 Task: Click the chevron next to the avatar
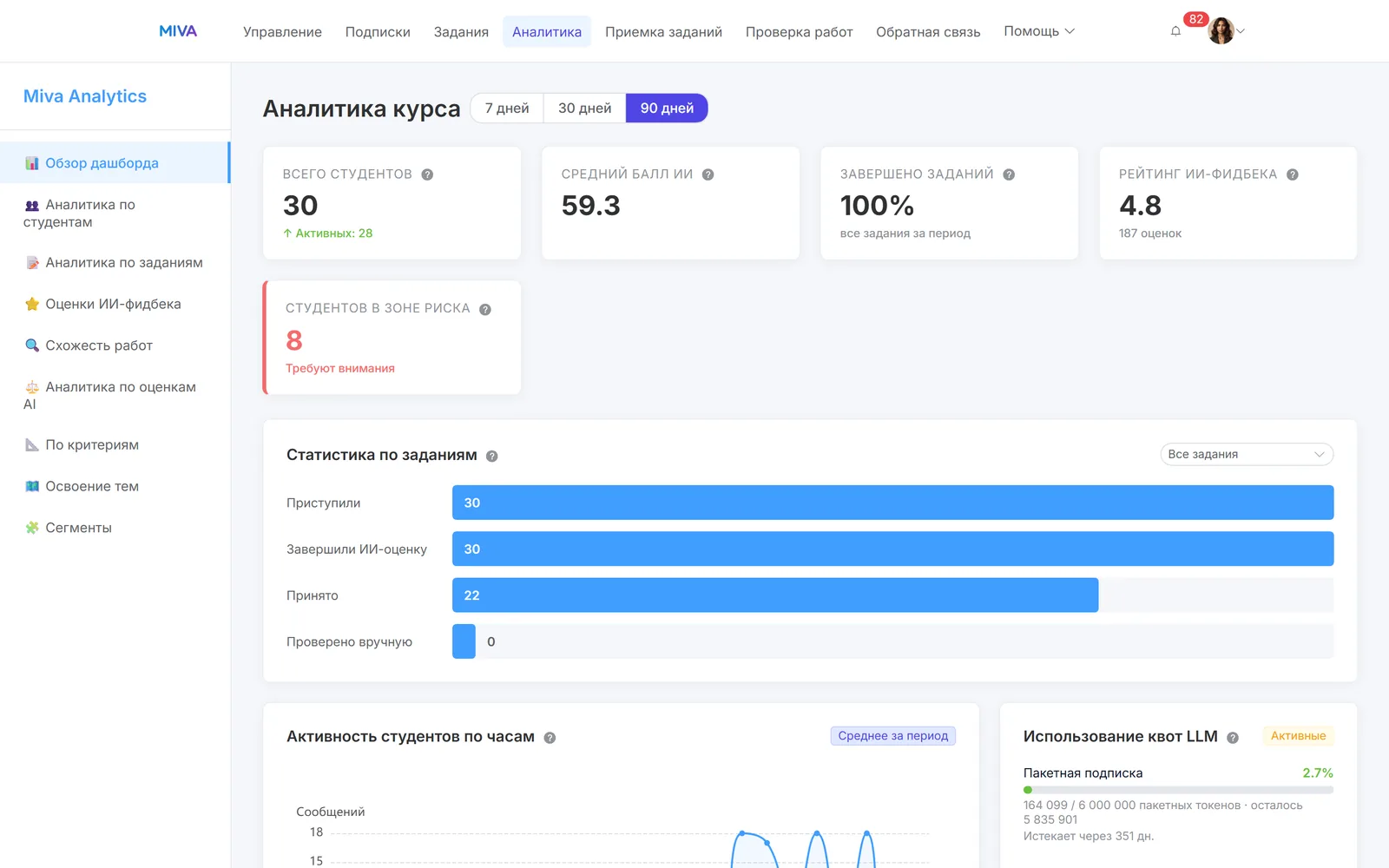[1241, 31]
